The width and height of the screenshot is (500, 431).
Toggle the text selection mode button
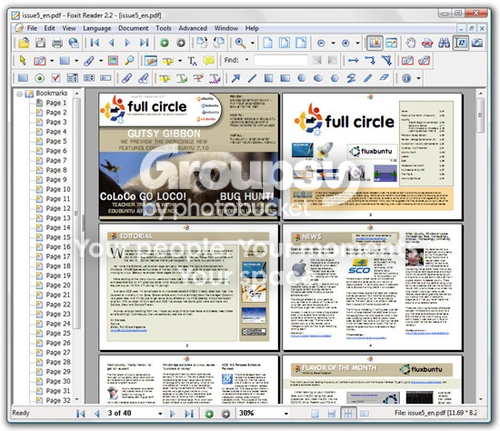(x=461, y=43)
